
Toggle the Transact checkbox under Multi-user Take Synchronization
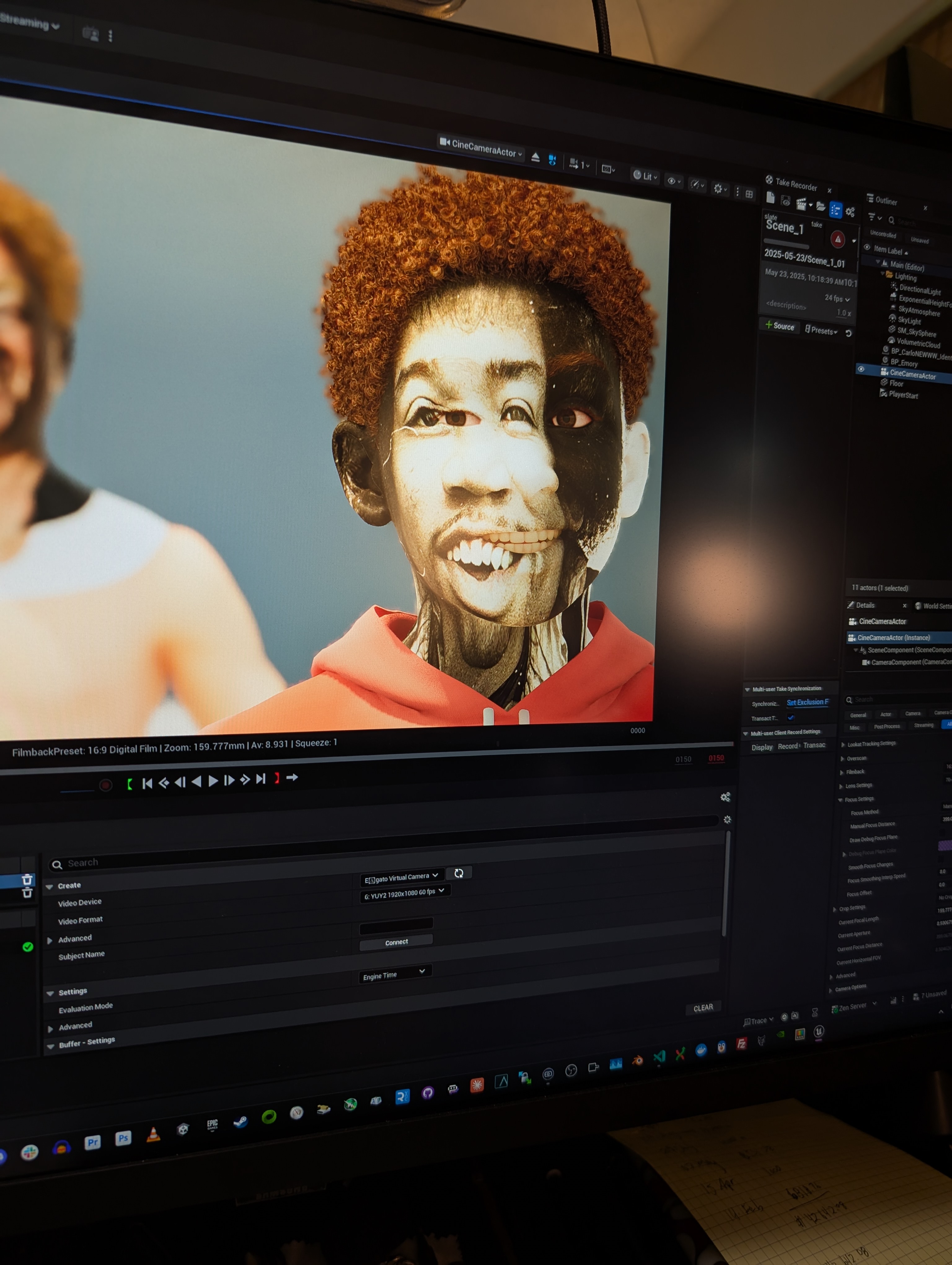coord(791,718)
